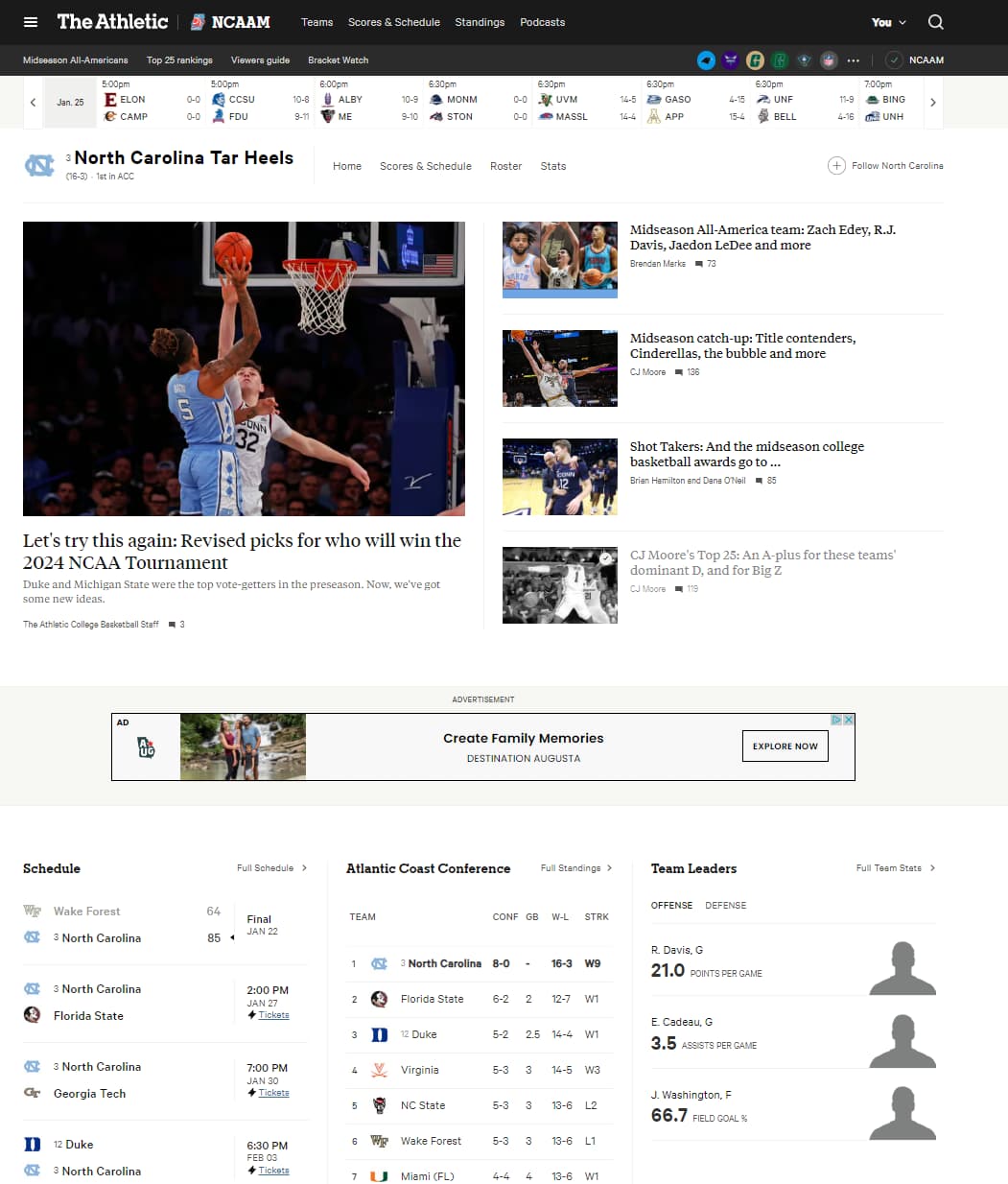Open Podcasts in top navigation
Screen dimensions: 1008x1184
coord(543,22)
